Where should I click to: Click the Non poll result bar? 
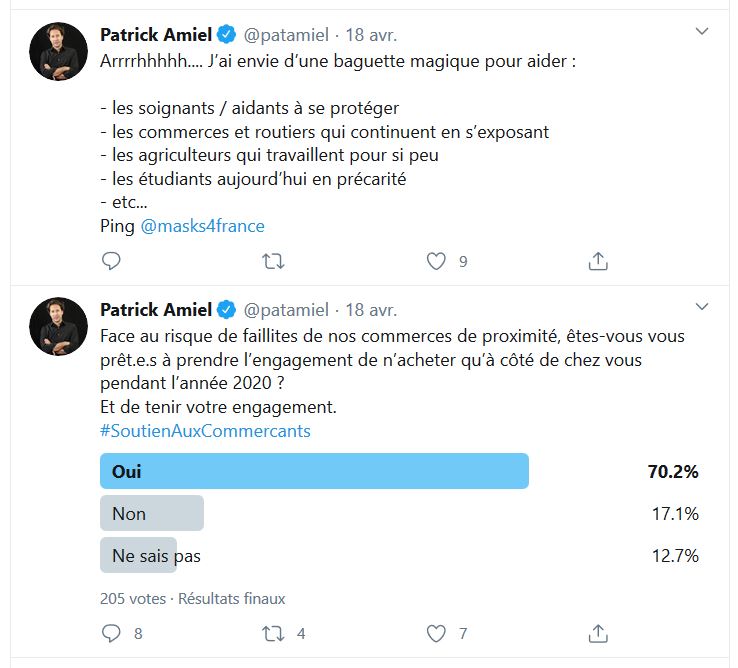coord(152,513)
